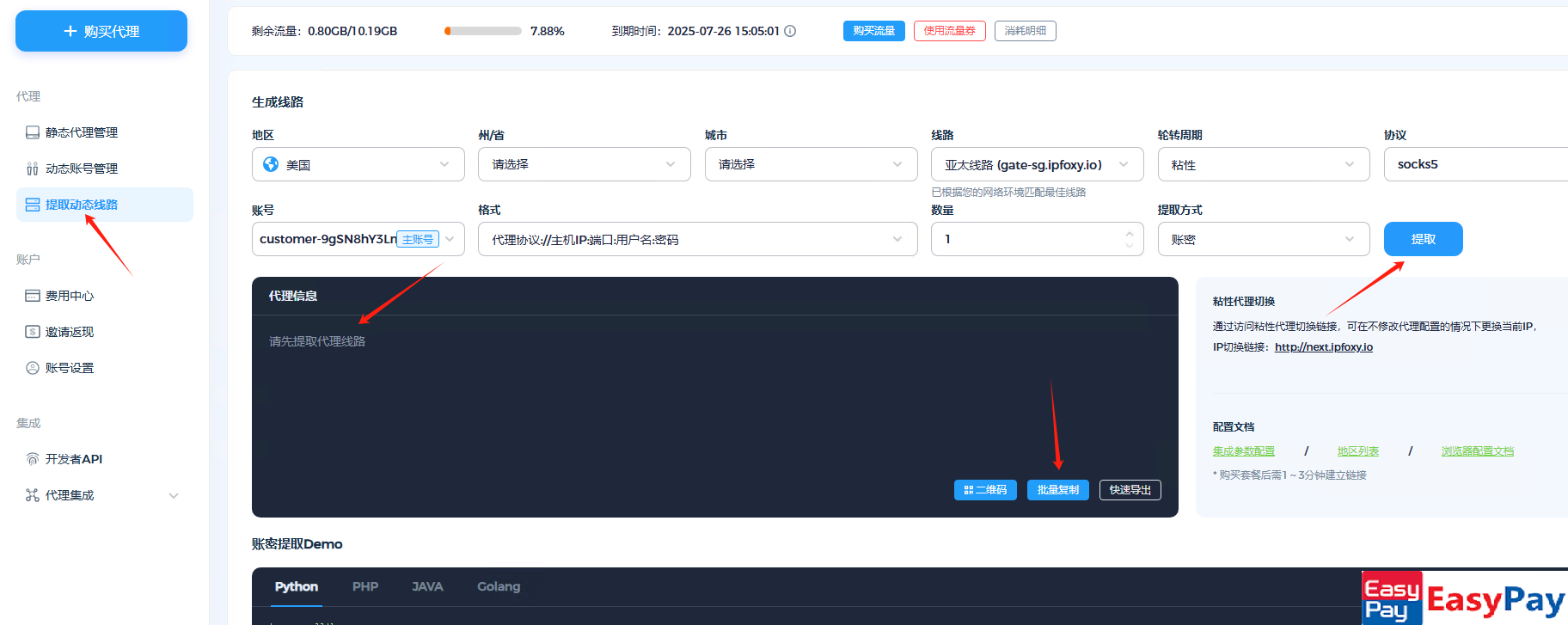Image resolution: width=1568 pixels, height=625 pixels.
Task: Click the 购买代理 button
Action: click(101, 31)
